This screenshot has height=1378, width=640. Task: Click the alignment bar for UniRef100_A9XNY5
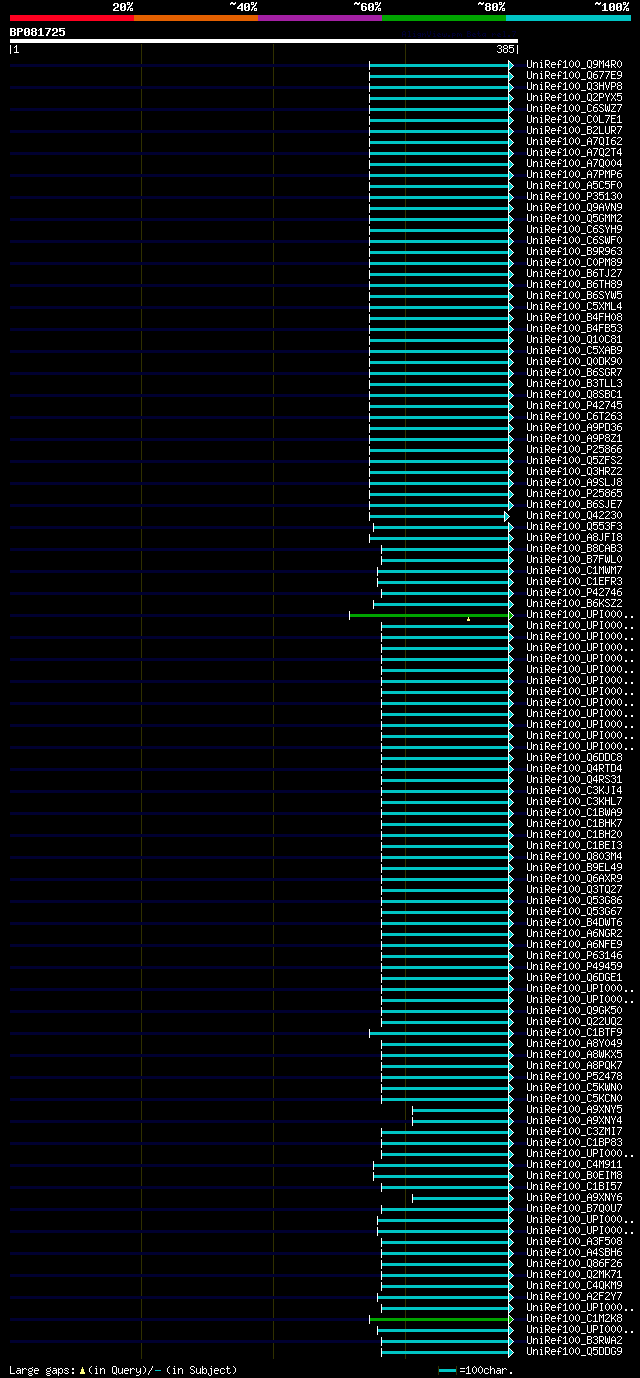pyautogui.click(x=462, y=1109)
